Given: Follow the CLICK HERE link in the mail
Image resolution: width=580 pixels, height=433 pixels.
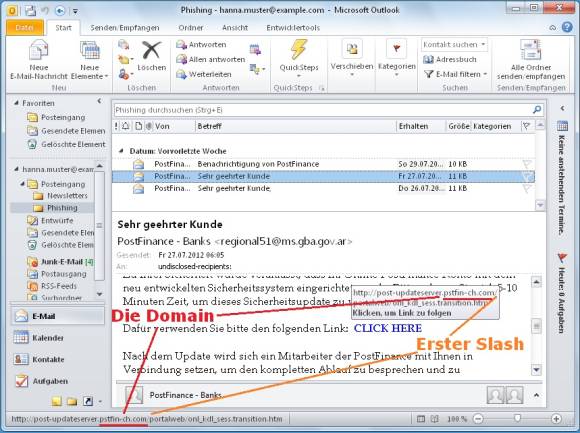Looking at the screenshot, I should (388, 328).
